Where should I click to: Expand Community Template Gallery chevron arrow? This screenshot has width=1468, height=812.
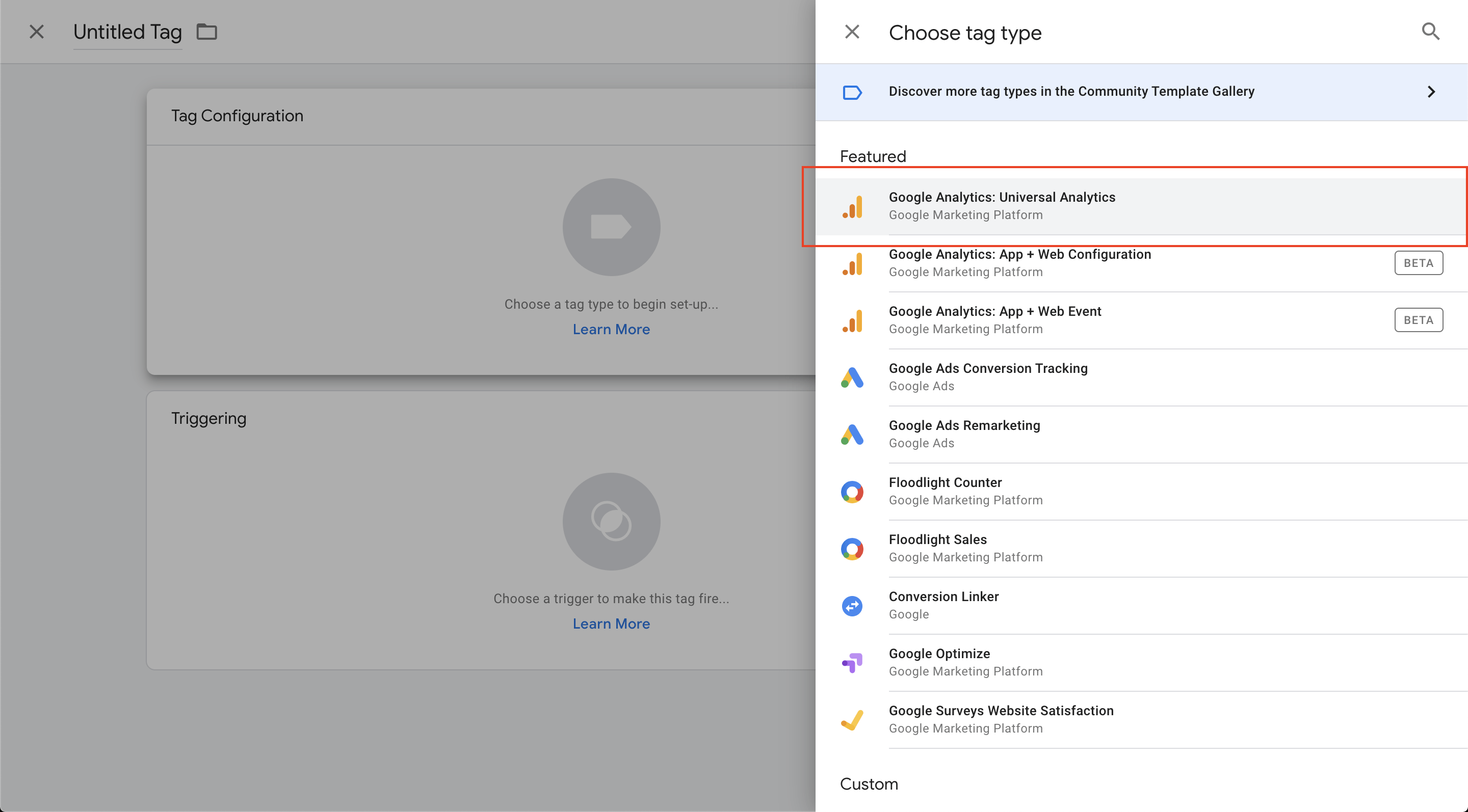(x=1430, y=92)
